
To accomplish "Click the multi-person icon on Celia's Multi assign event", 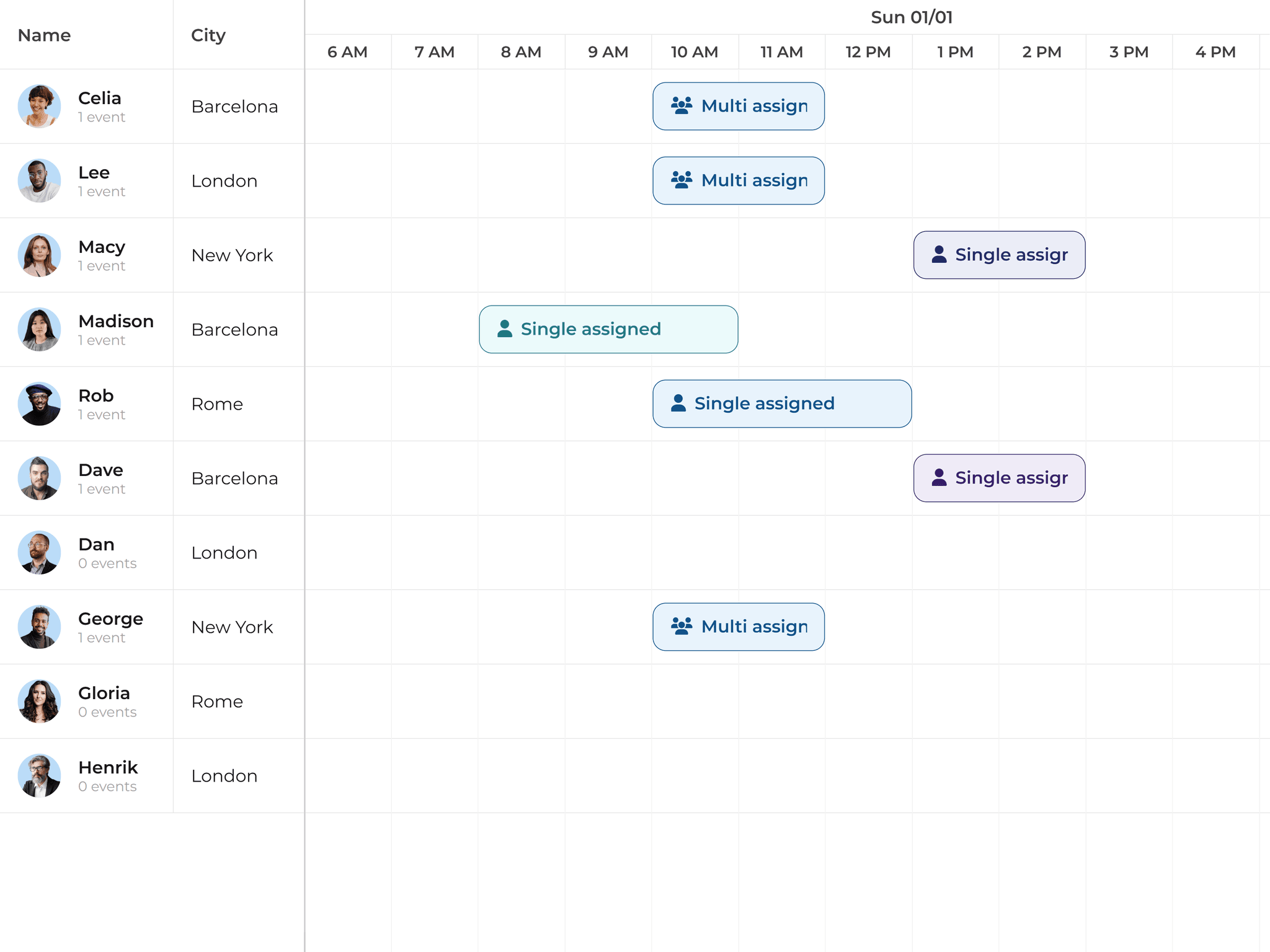I will [x=681, y=106].
